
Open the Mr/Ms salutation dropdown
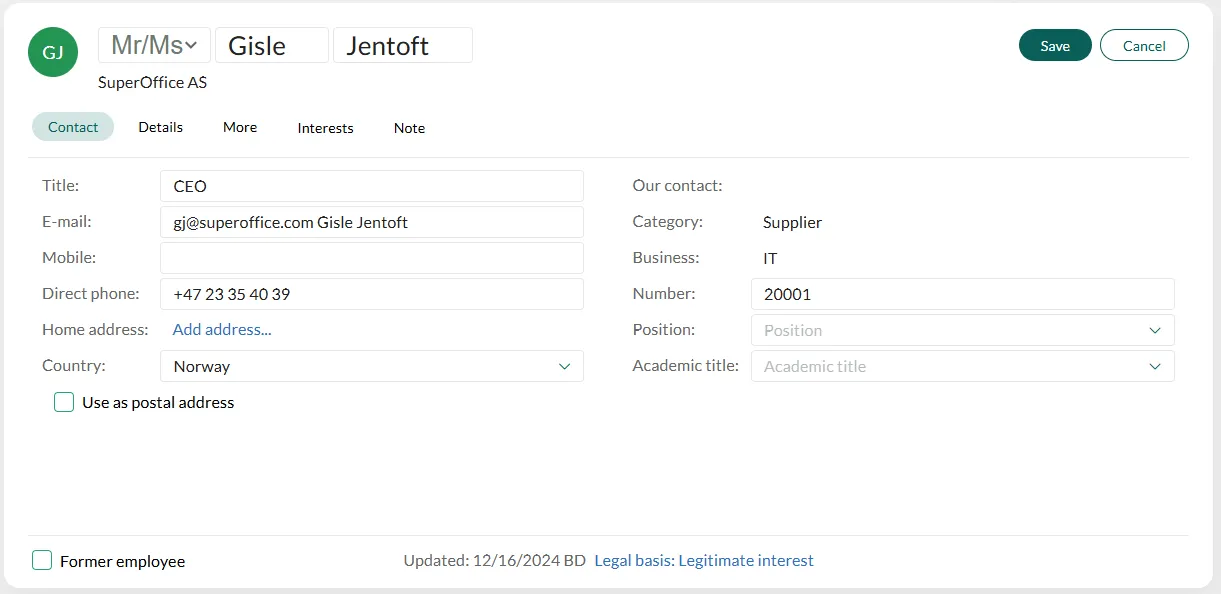point(154,46)
